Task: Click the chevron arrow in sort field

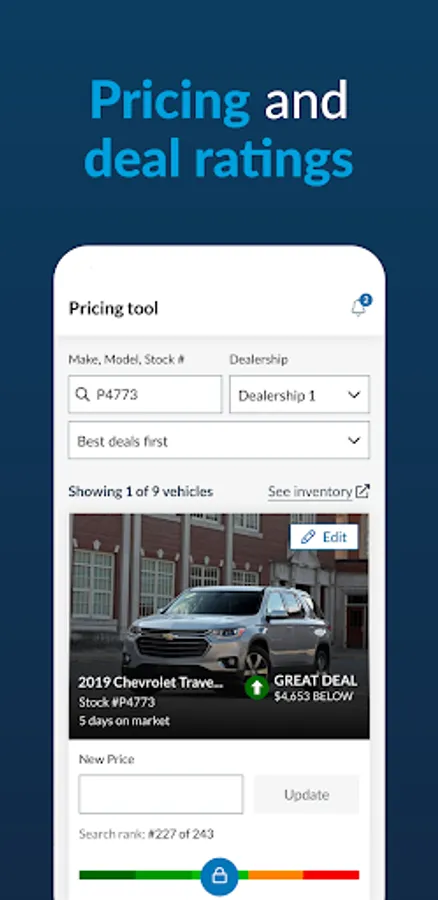Action: pyautogui.click(x=354, y=440)
